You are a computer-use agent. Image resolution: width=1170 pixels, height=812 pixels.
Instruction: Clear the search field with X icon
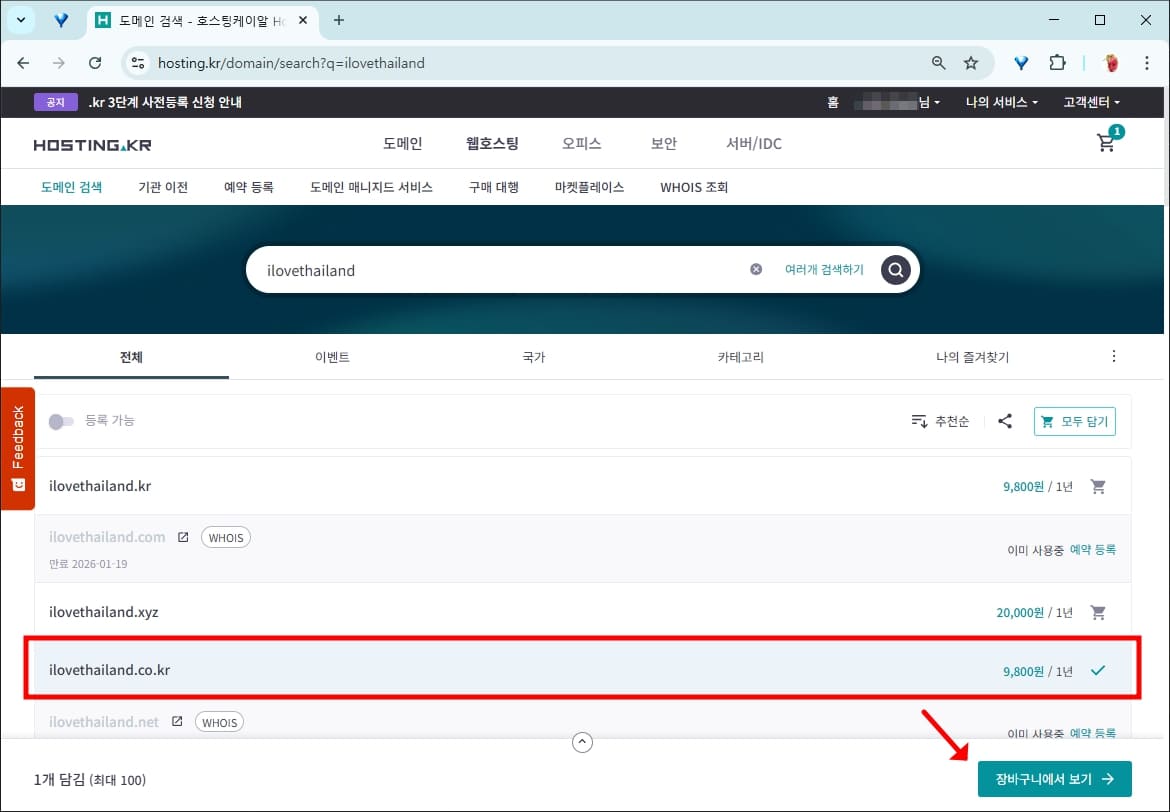pyautogui.click(x=756, y=269)
